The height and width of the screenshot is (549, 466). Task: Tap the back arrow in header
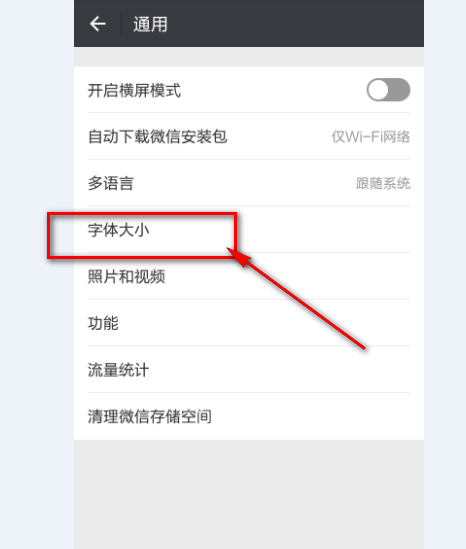(x=98, y=24)
